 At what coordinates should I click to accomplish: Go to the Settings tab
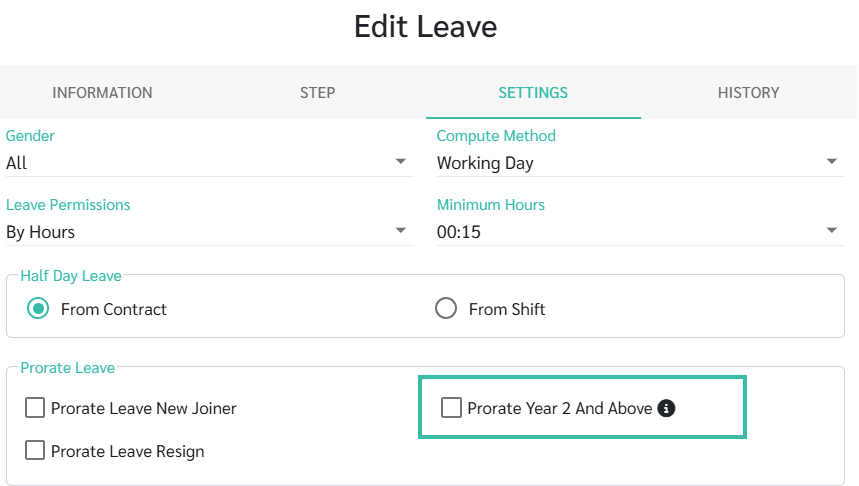click(x=533, y=93)
